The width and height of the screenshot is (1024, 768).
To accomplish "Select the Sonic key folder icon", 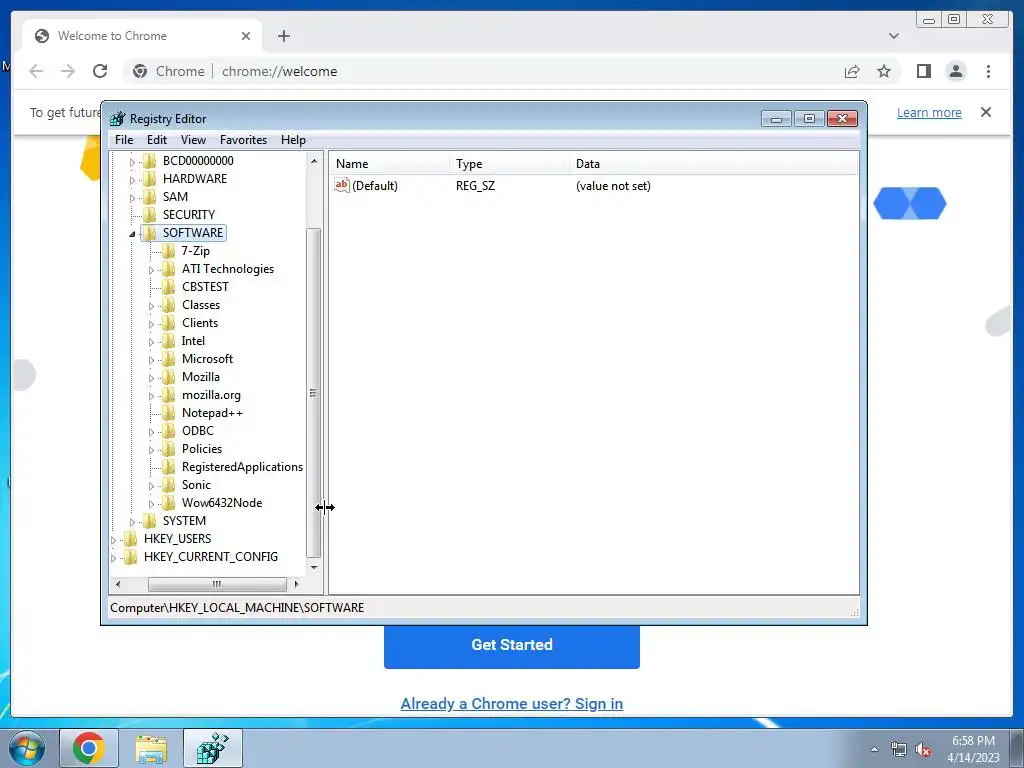I will 168,485.
